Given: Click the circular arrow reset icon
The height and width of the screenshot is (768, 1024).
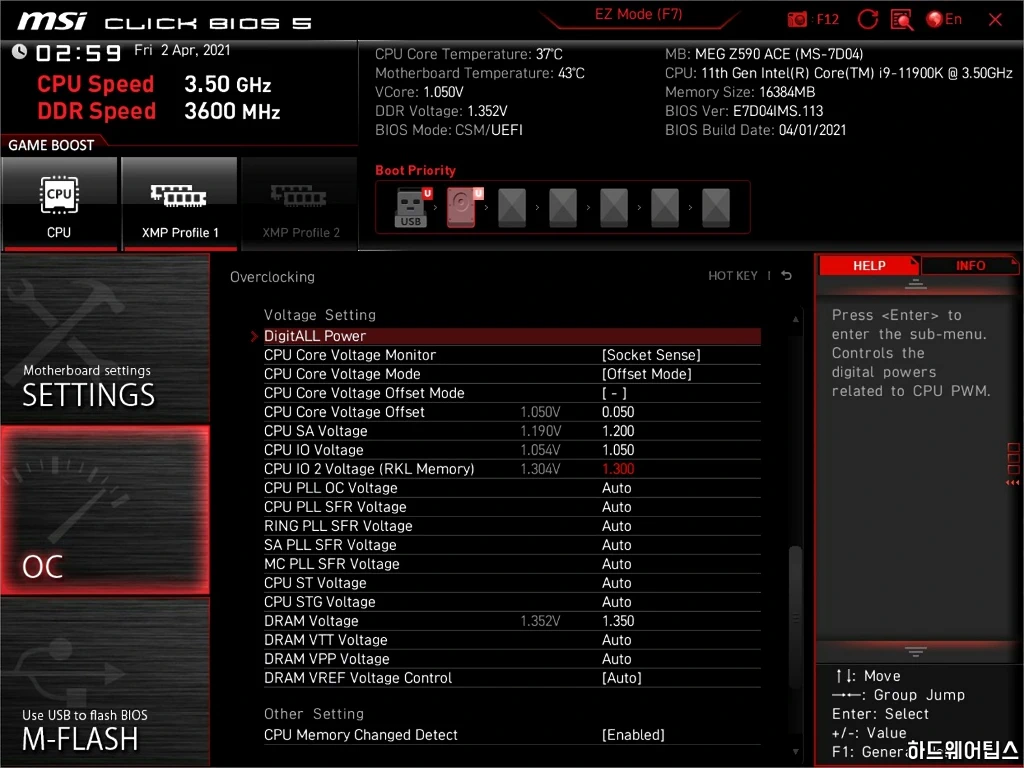Looking at the screenshot, I should tap(868, 19).
